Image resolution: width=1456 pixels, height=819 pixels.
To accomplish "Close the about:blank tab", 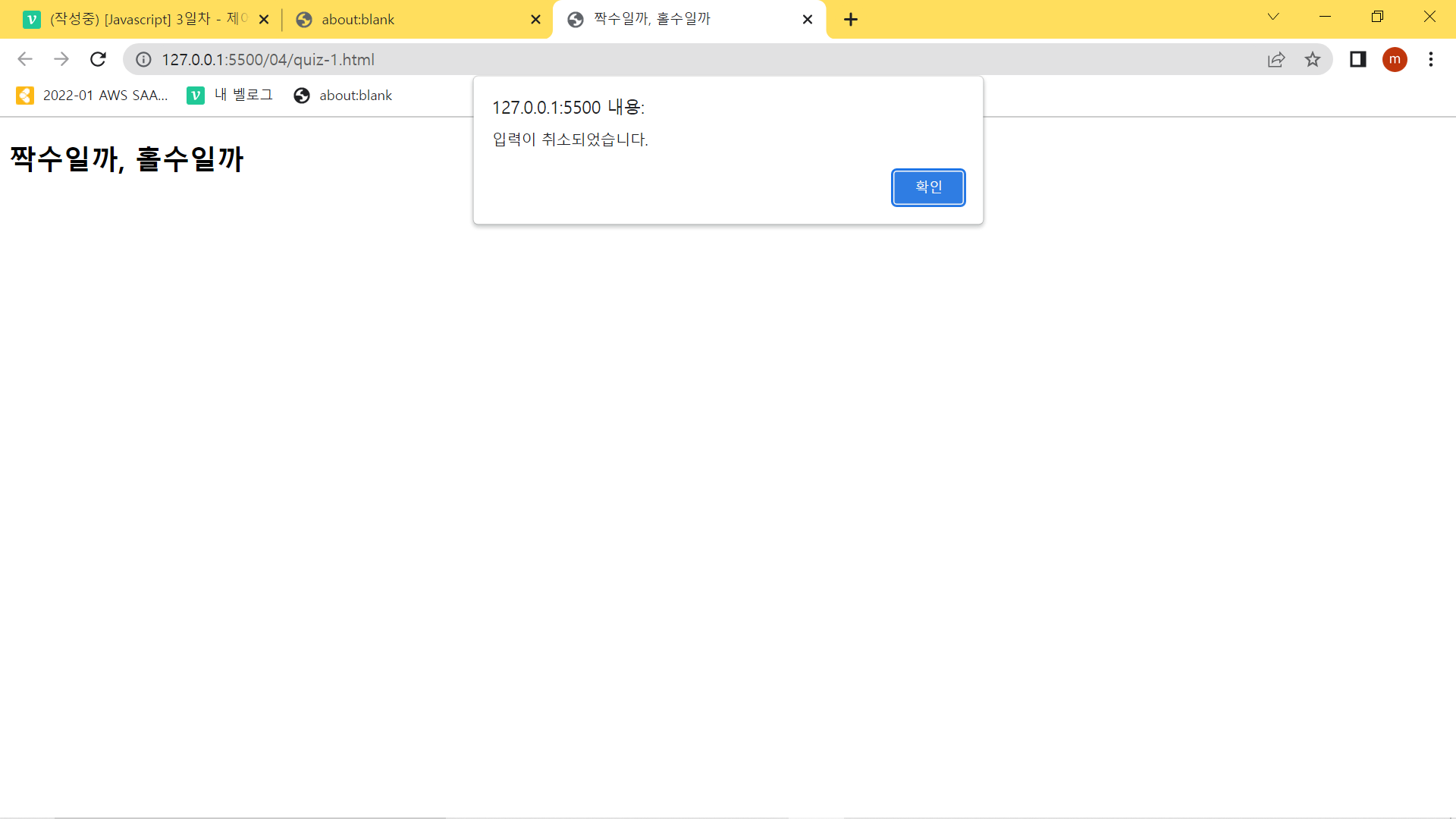I will pos(535,20).
